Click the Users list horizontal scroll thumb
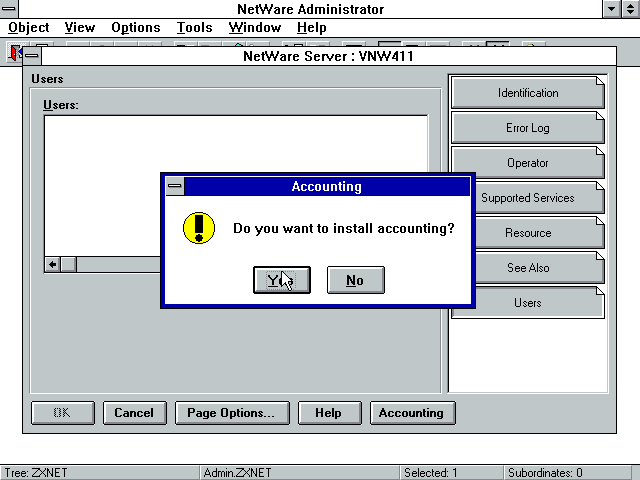 point(68,264)
